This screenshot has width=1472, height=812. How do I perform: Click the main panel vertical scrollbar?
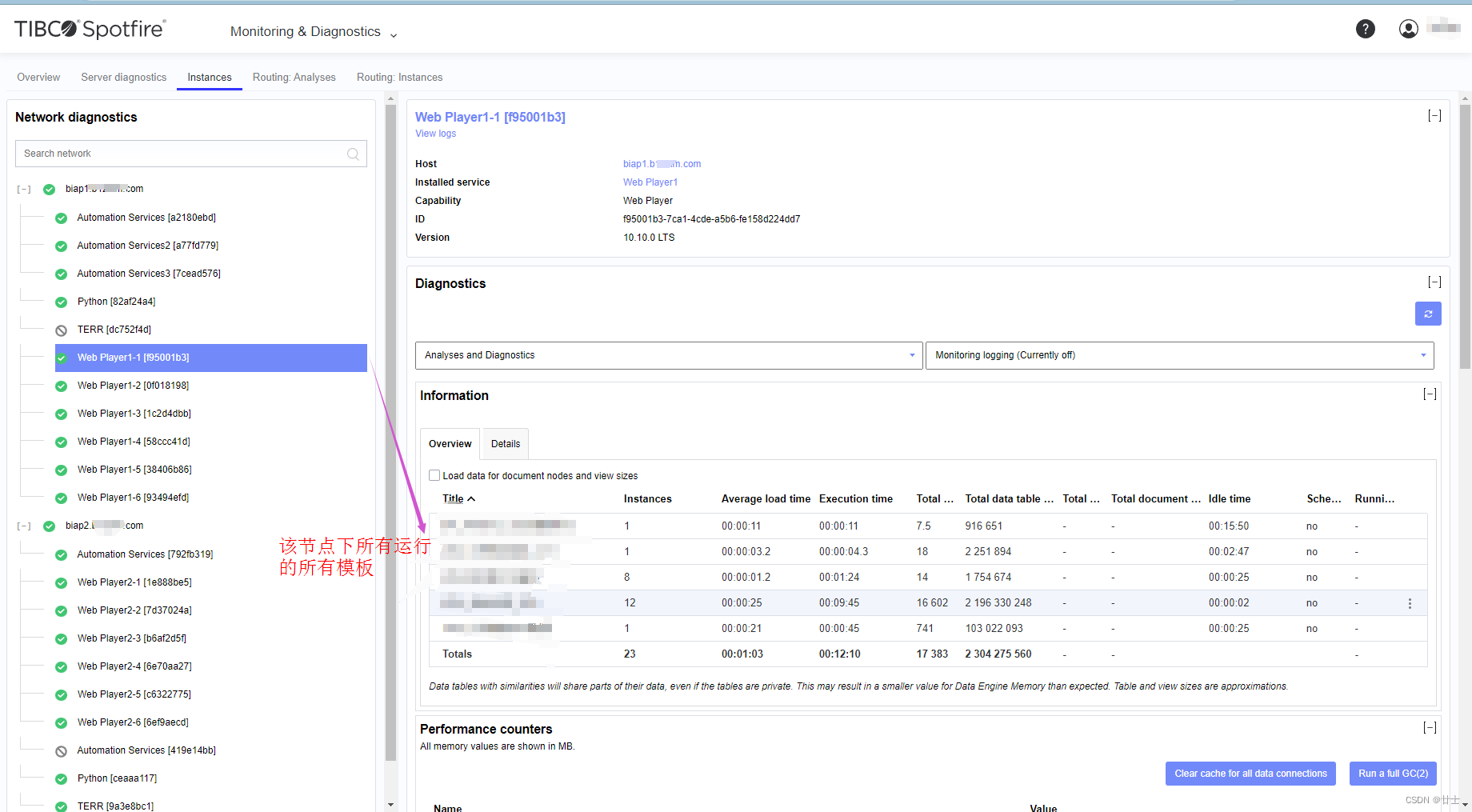click(1465, 236)
